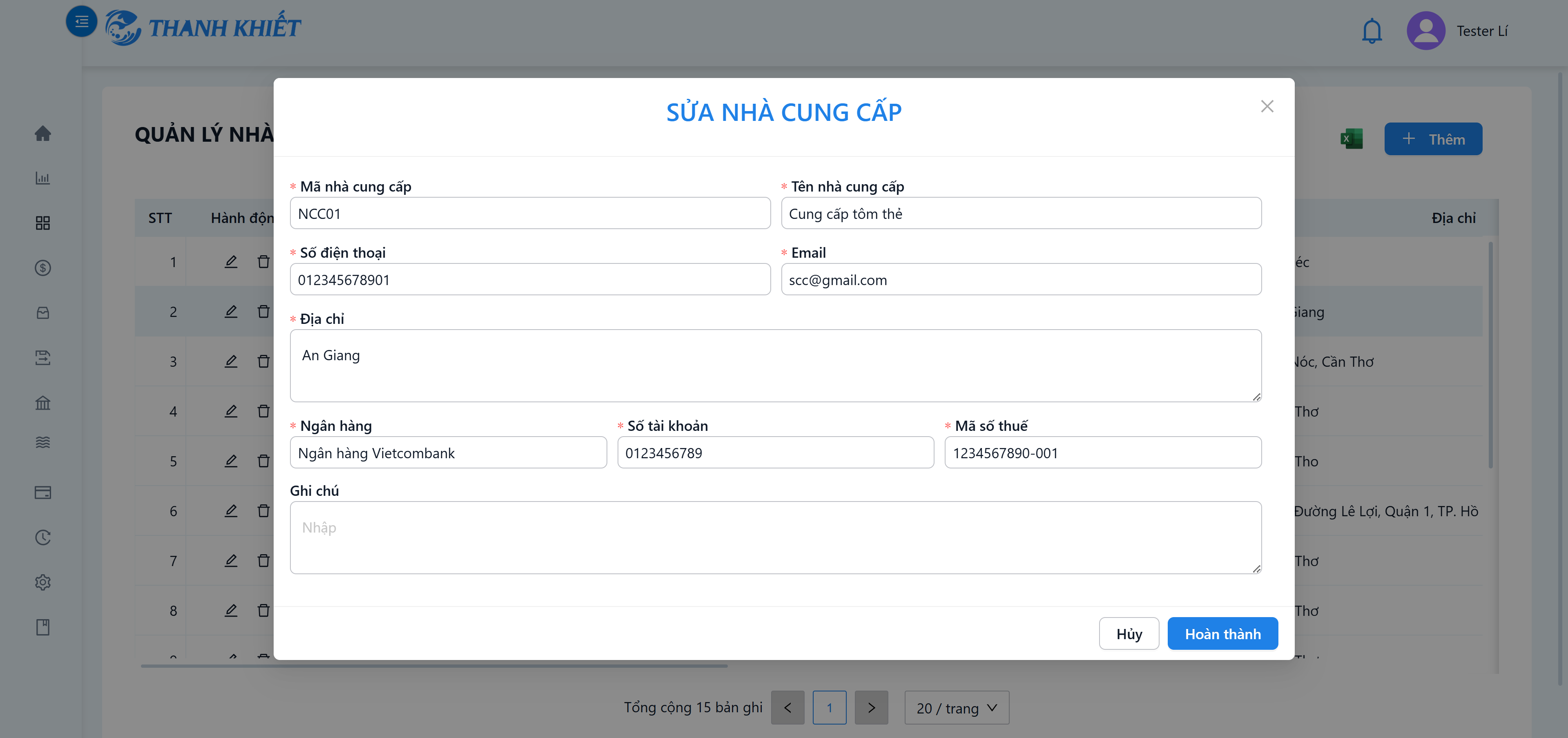Click the Excel export icon

click(1351, 139)
